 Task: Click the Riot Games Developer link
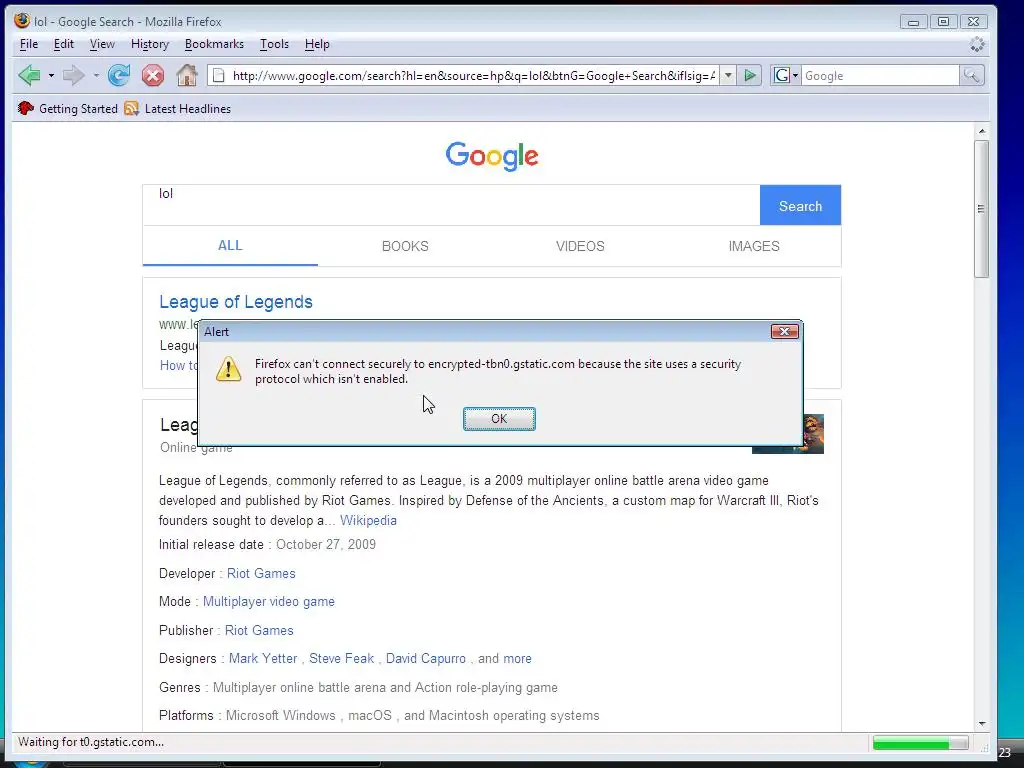click(261, 573)
